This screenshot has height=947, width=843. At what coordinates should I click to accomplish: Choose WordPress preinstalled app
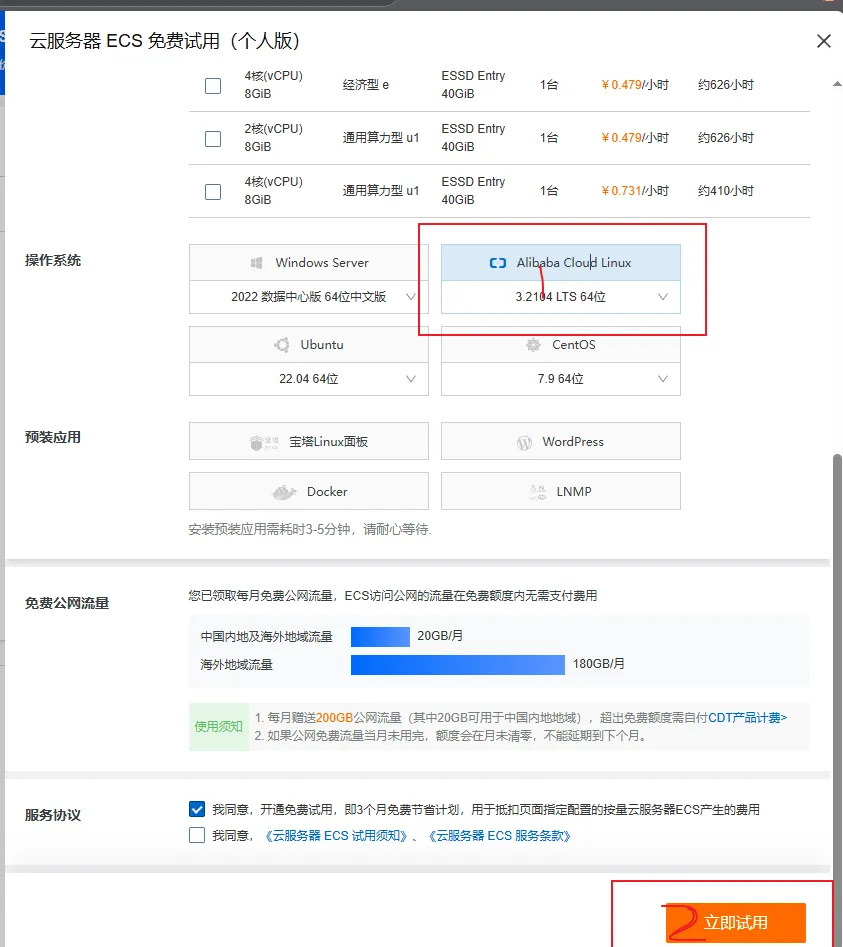(x=560, y=441)
